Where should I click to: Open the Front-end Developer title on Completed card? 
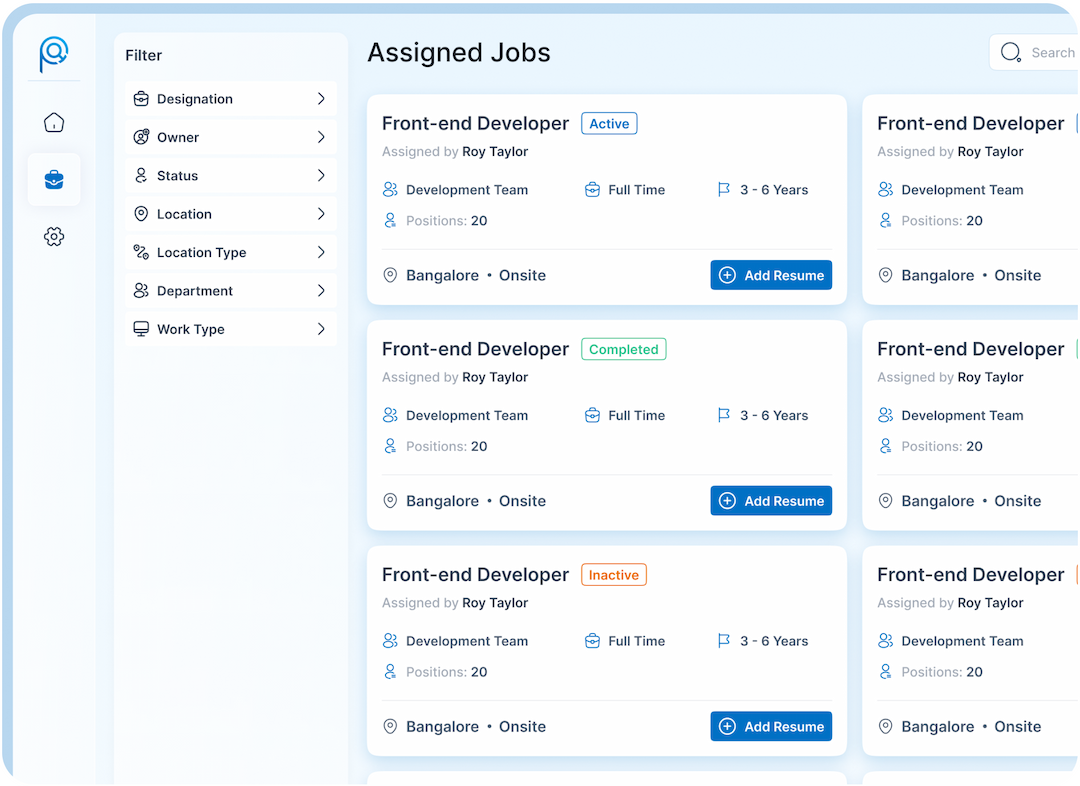coord(475,349)
